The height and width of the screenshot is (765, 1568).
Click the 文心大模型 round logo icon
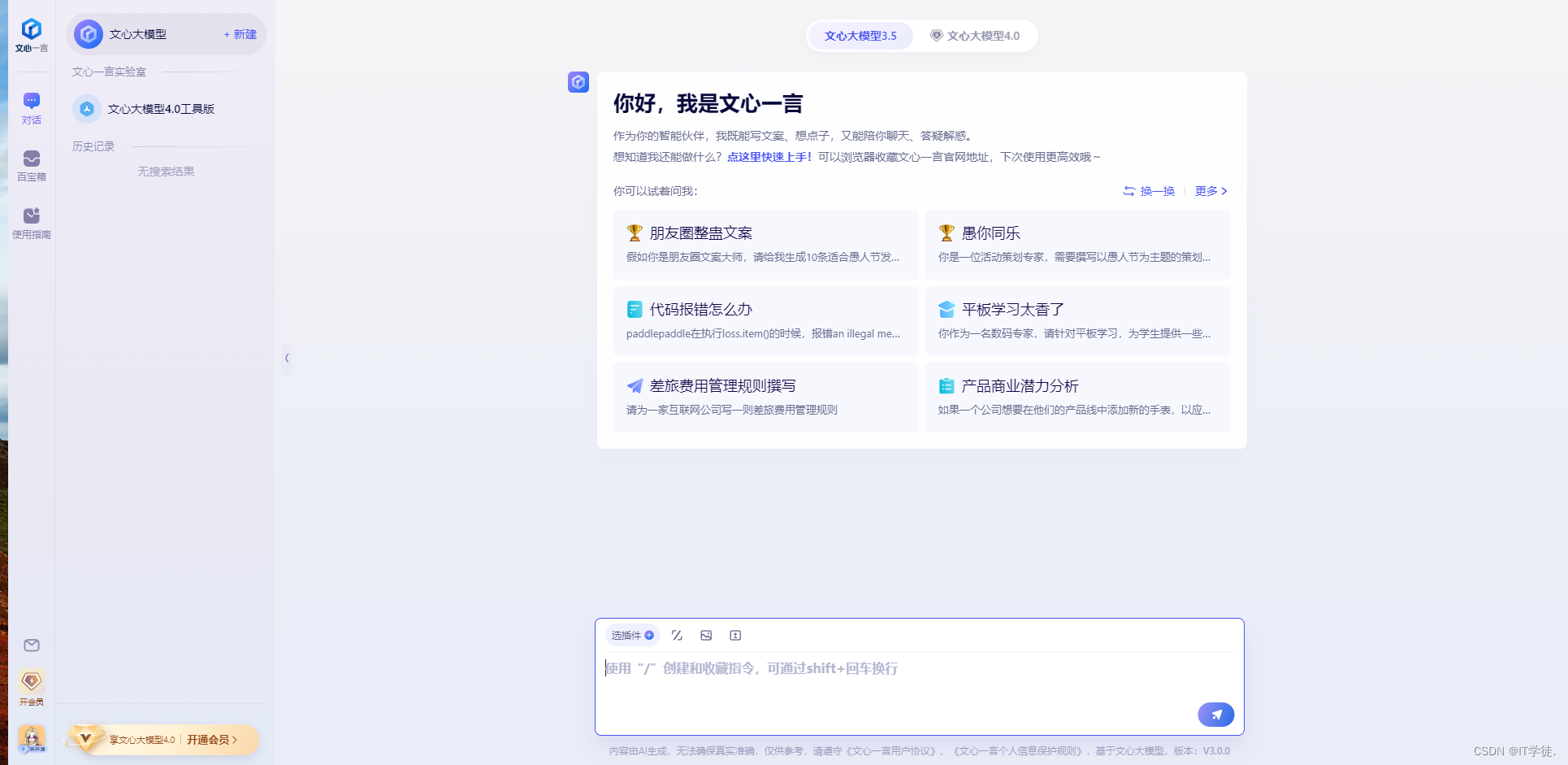coord(89,34)
